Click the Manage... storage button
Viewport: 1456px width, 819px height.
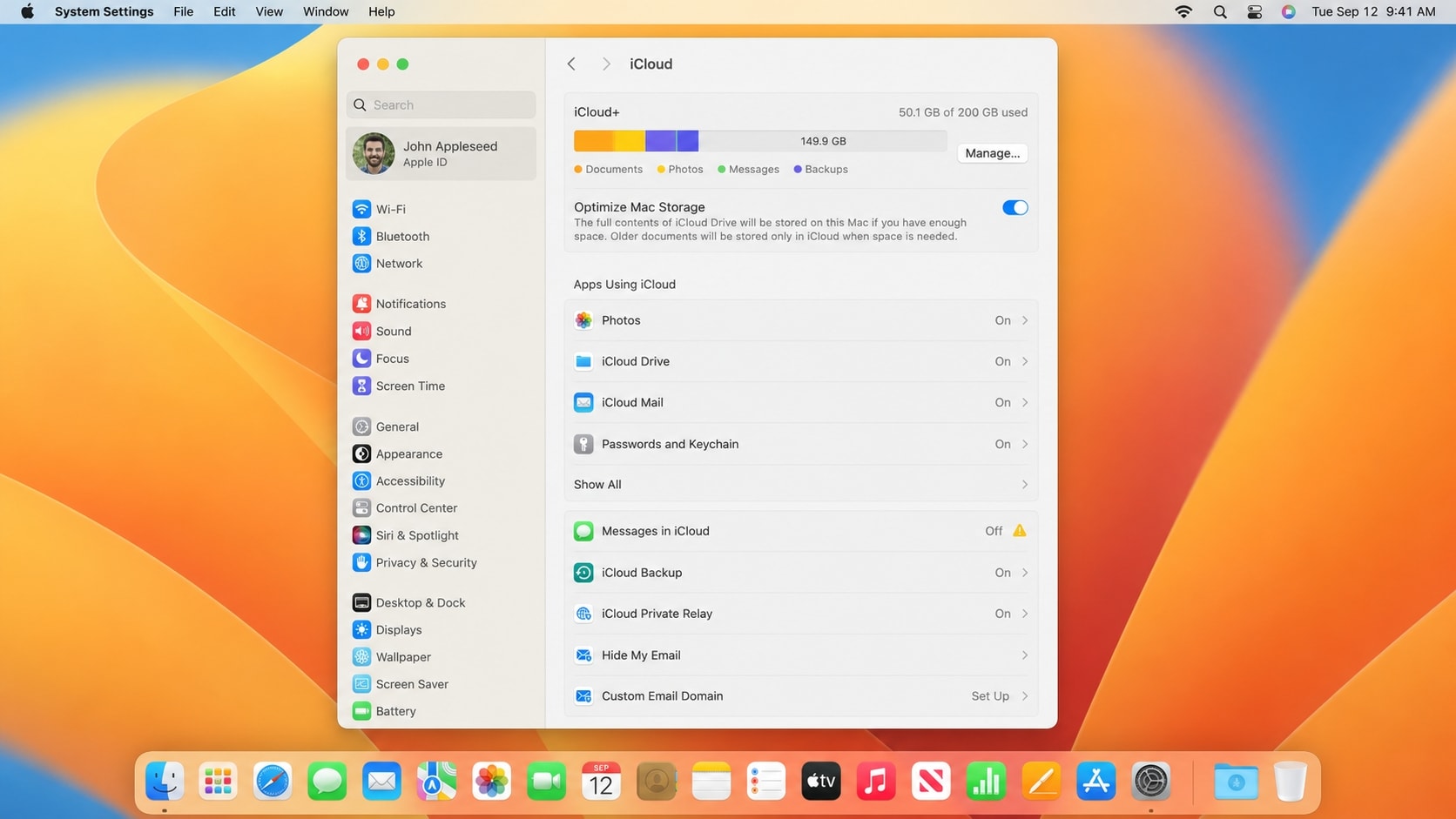[992, 153]
